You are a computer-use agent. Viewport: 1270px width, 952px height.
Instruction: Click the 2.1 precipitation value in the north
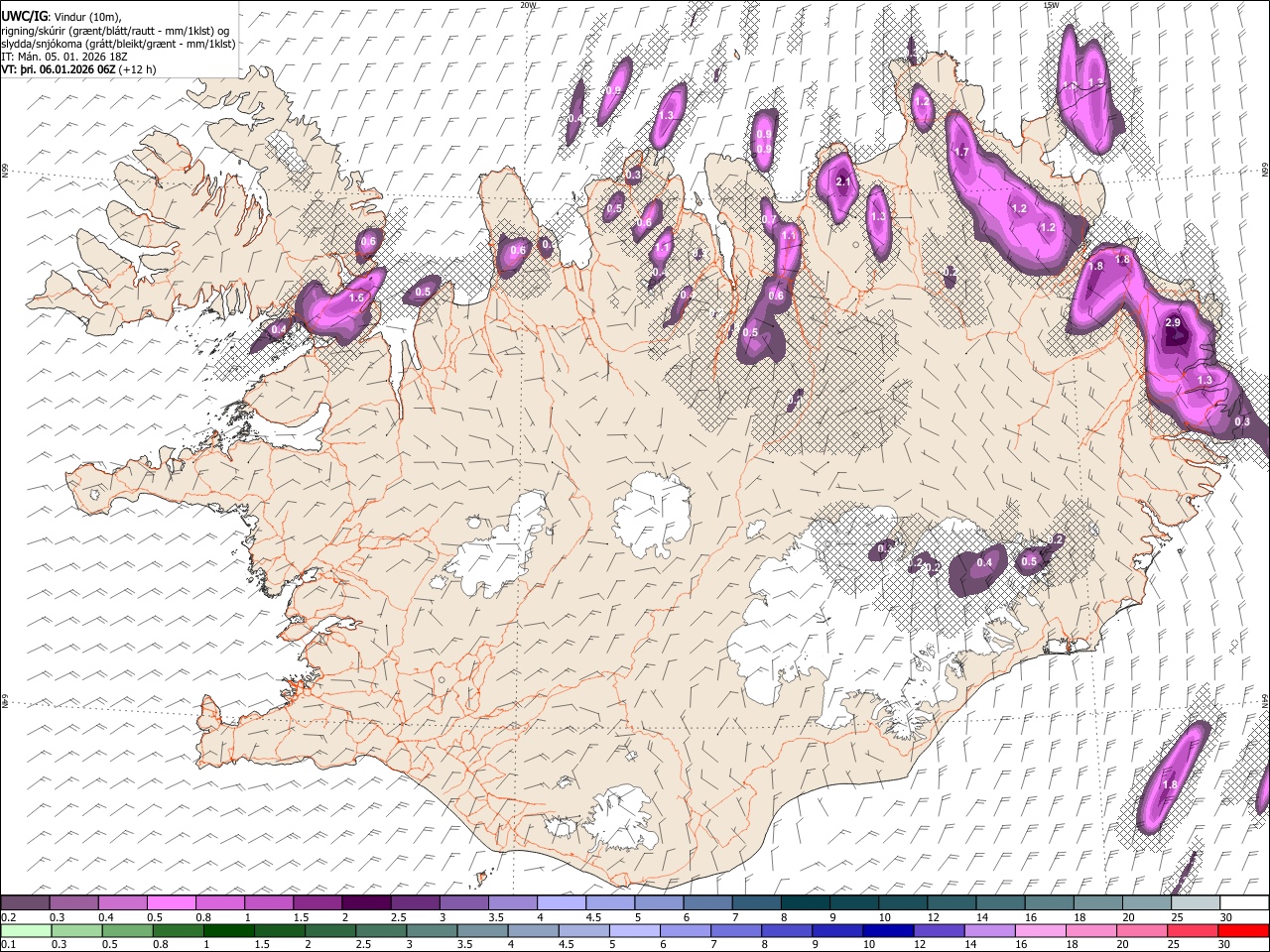pos(843,181)
